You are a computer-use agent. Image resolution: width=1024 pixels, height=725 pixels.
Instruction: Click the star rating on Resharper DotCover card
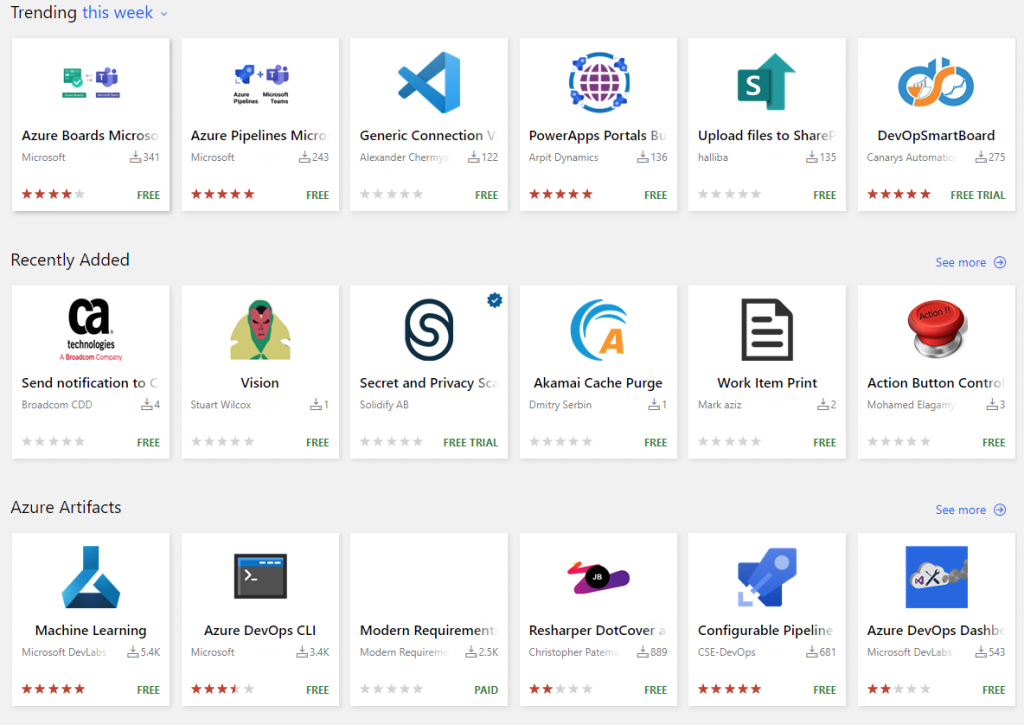[560, 689]
